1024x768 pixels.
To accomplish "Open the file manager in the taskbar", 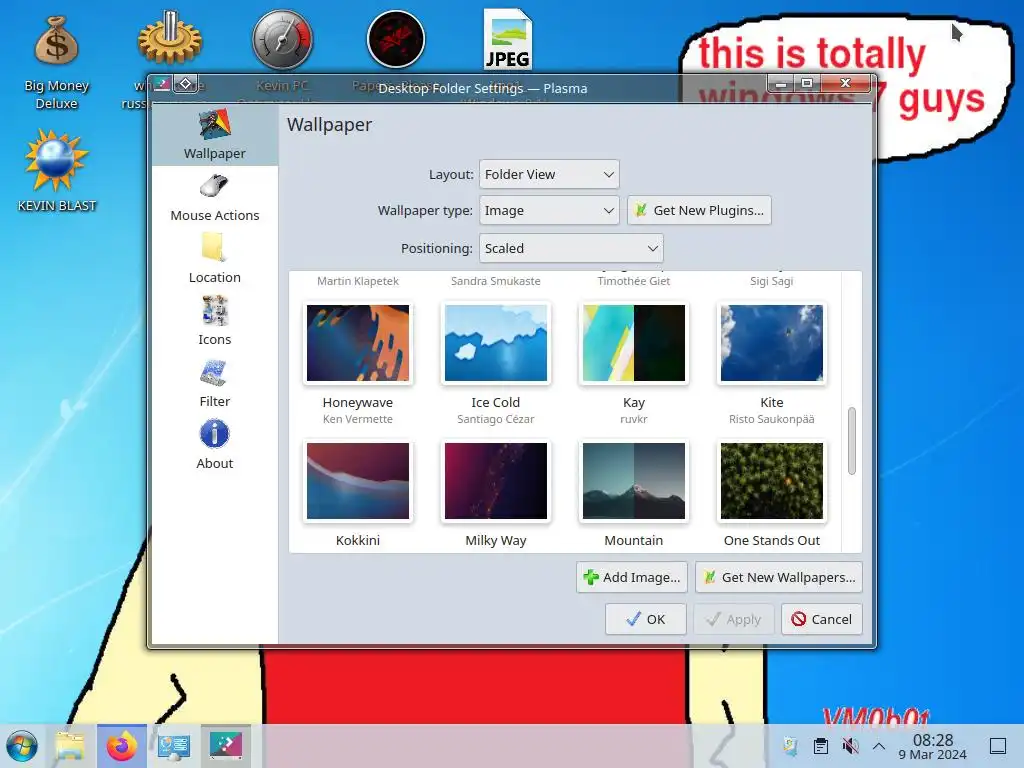I will [70, 746].
